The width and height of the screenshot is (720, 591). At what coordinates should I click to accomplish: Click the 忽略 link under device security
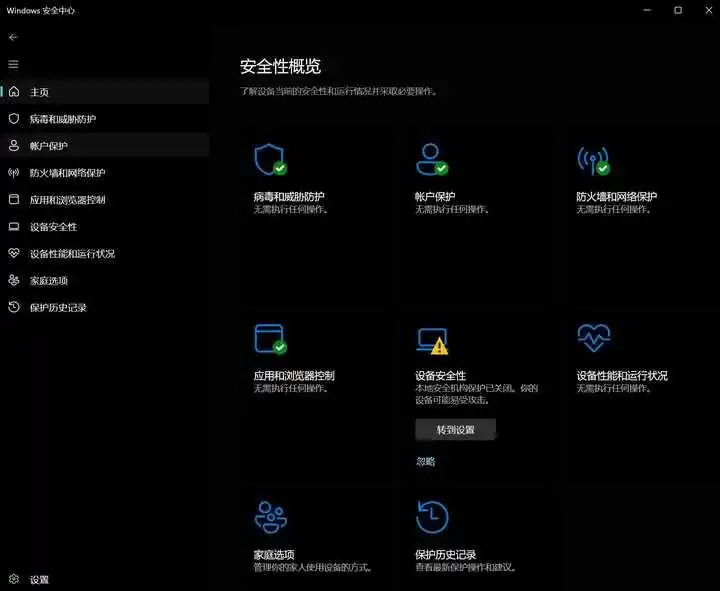coord(425,462)
